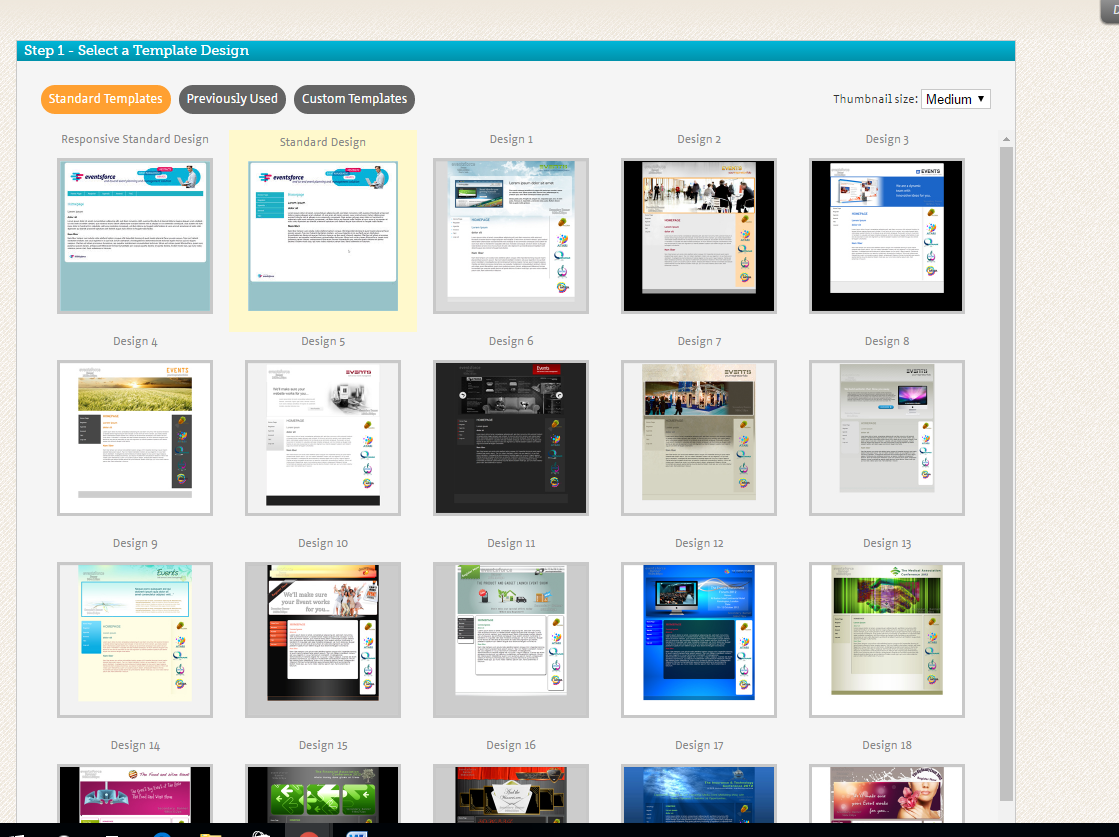
Task: Choose the Design 15 green arrows template
Action: point(323,793)
